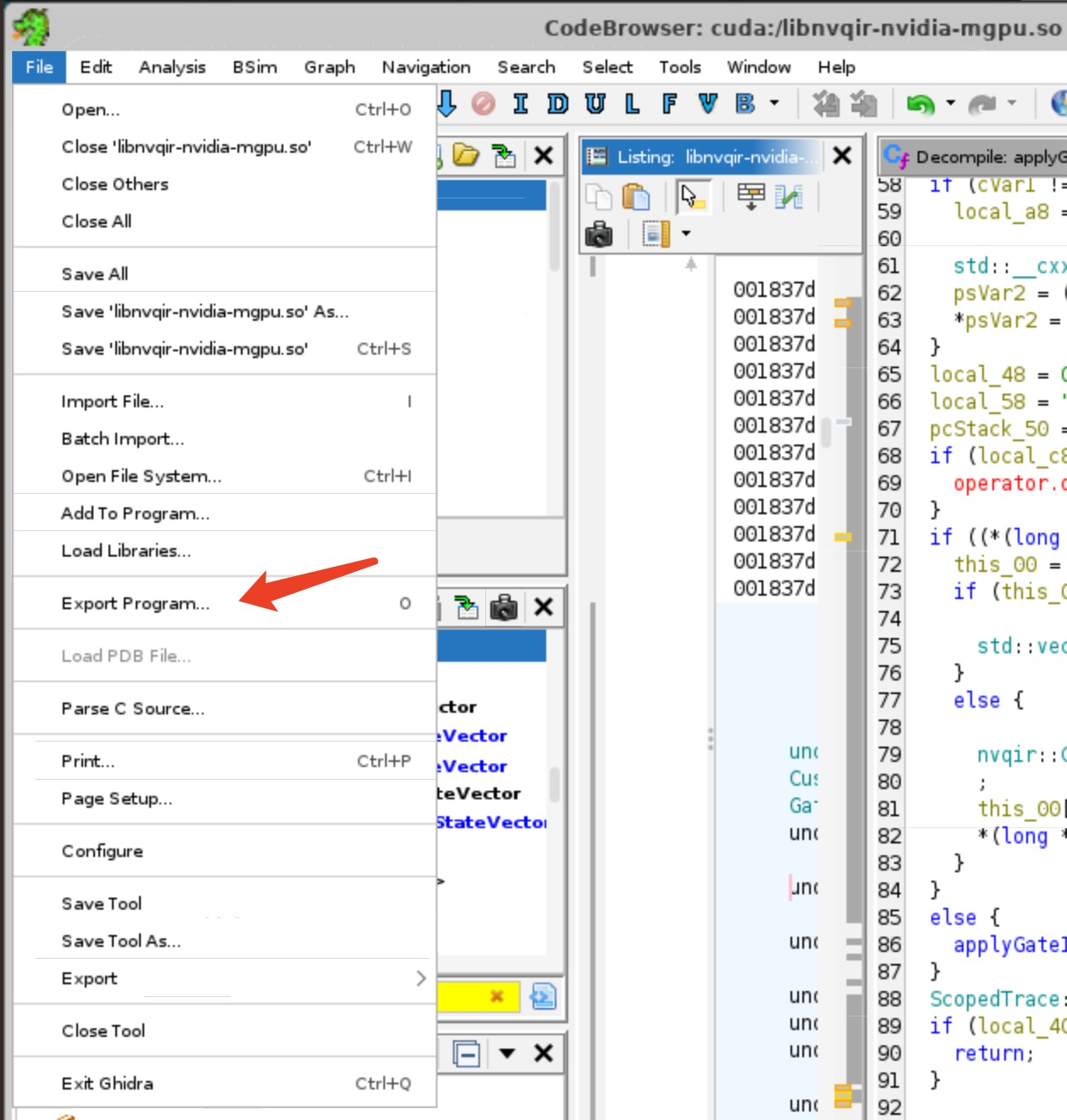Click Configure in the File menu
The width and height of the screenshot is (1067, 1120).
tap(225, 851)
